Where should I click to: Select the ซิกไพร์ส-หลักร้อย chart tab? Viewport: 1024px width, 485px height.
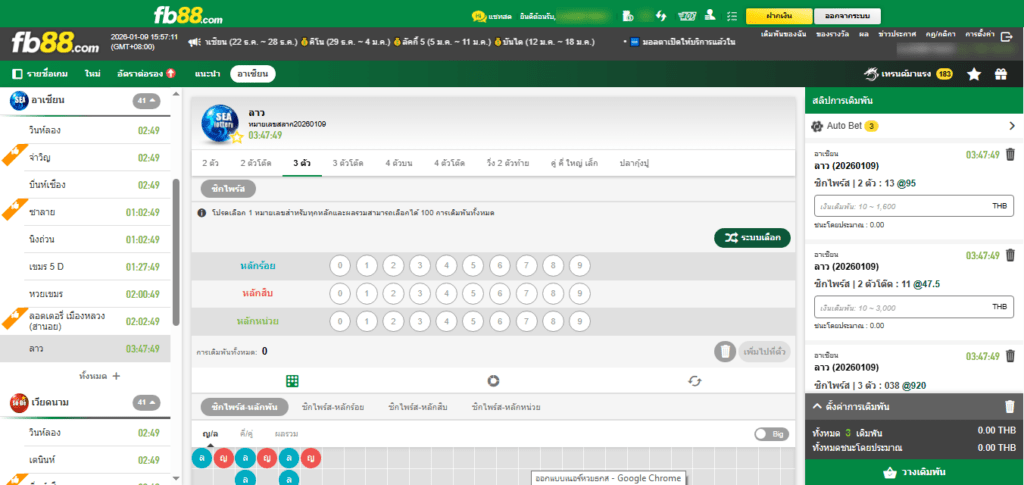click(333, 407)
